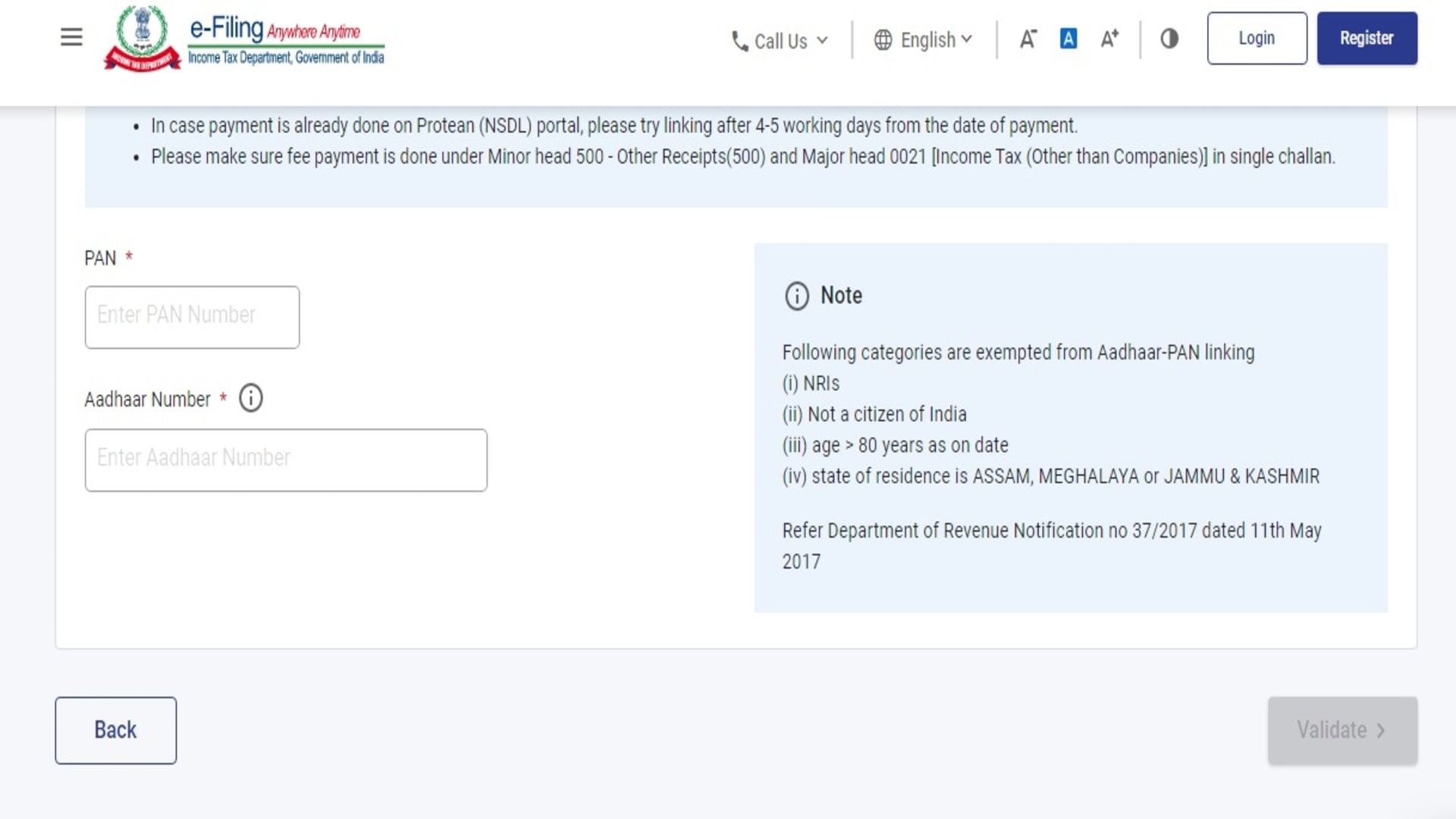Click the Call Us phone icon
This screenshot has width=1456, height=819.
738,40
